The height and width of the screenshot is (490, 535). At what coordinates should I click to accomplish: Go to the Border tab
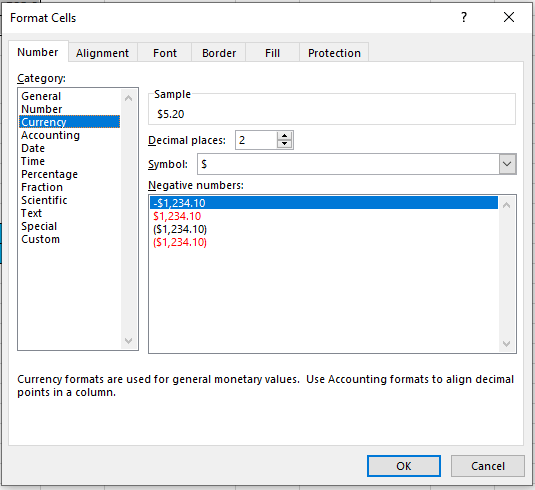coord(219,53)
